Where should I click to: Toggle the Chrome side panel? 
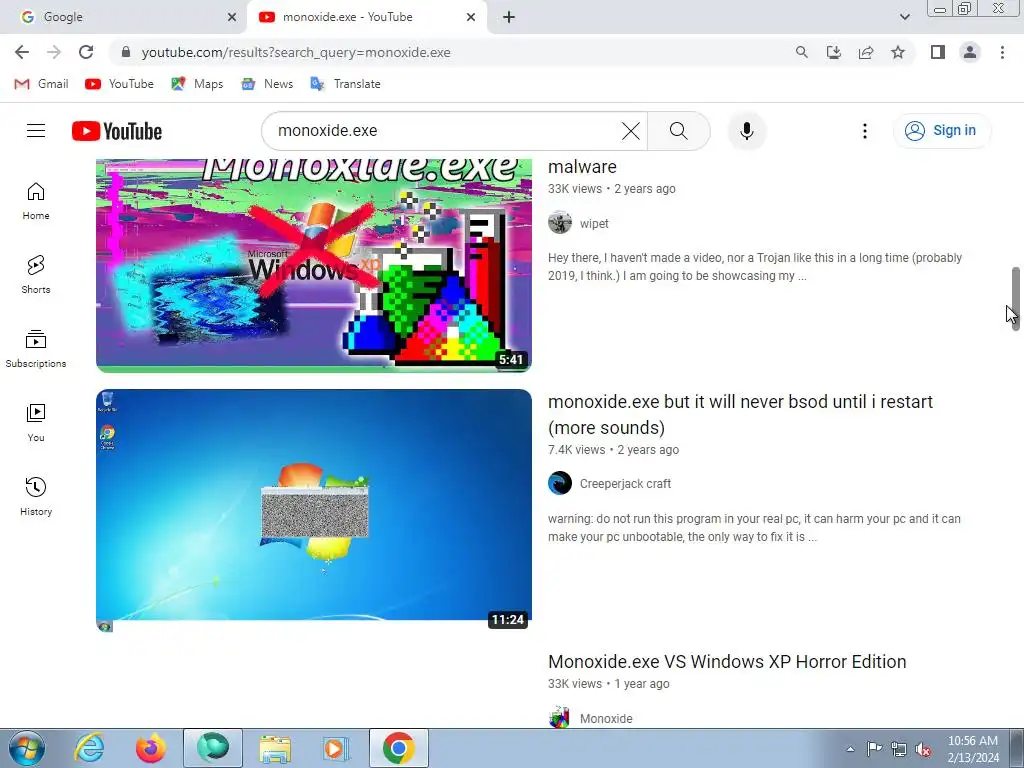pyautogui.click(x=938, y=52)
